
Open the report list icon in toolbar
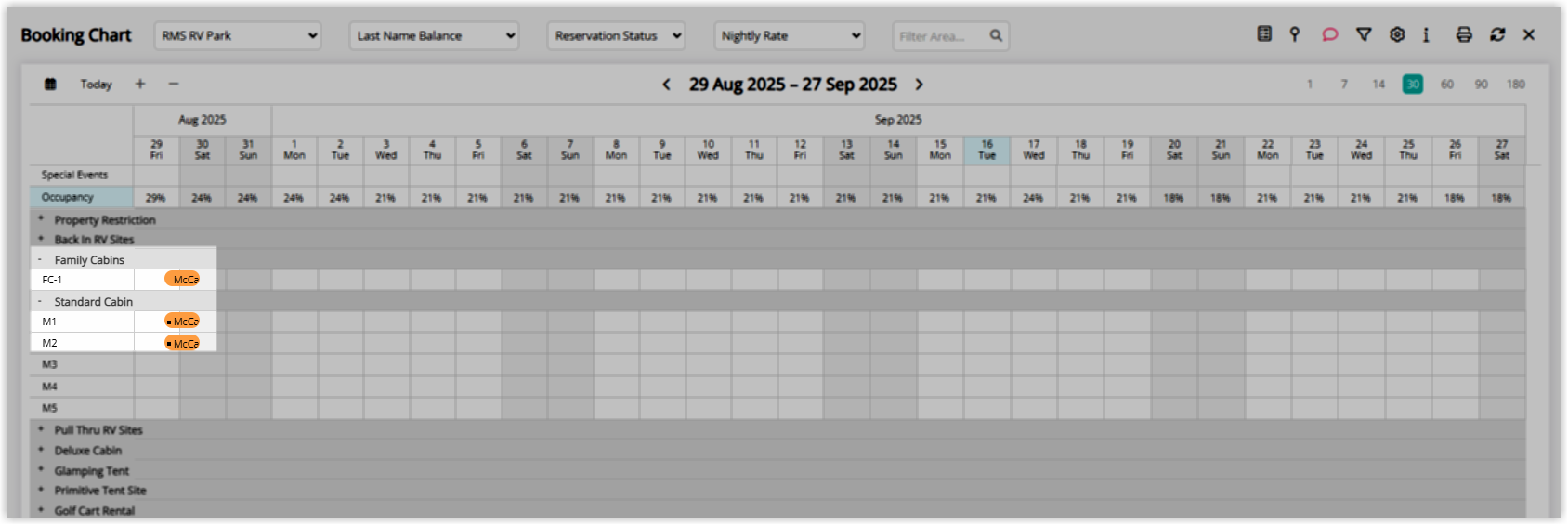[1264, 34]
